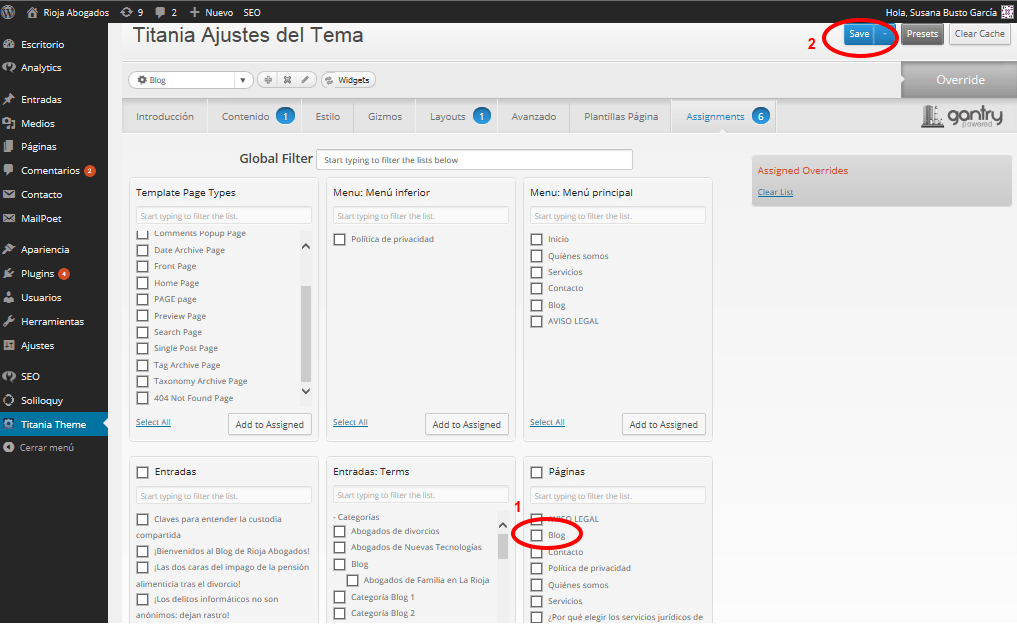Open Plugins in the sidebar
This screenshot has width=1017, height=624.
(x=37, y=274)
